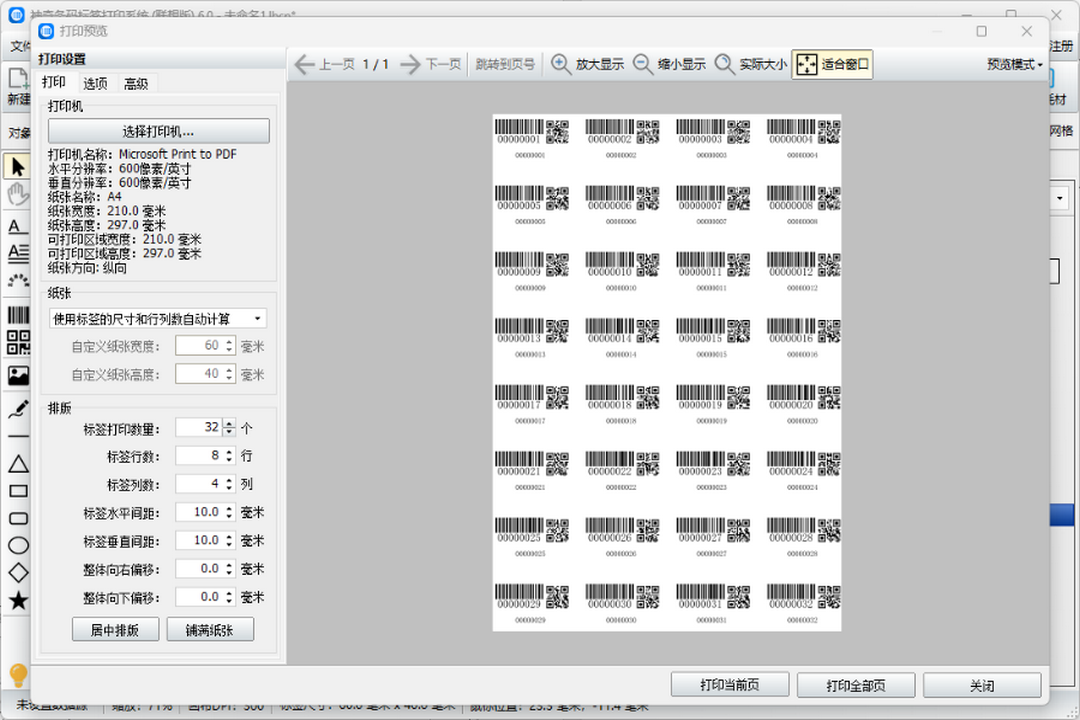
Task: Decrease the label rows (标签行数) stepper
Action: coord(230,460)
